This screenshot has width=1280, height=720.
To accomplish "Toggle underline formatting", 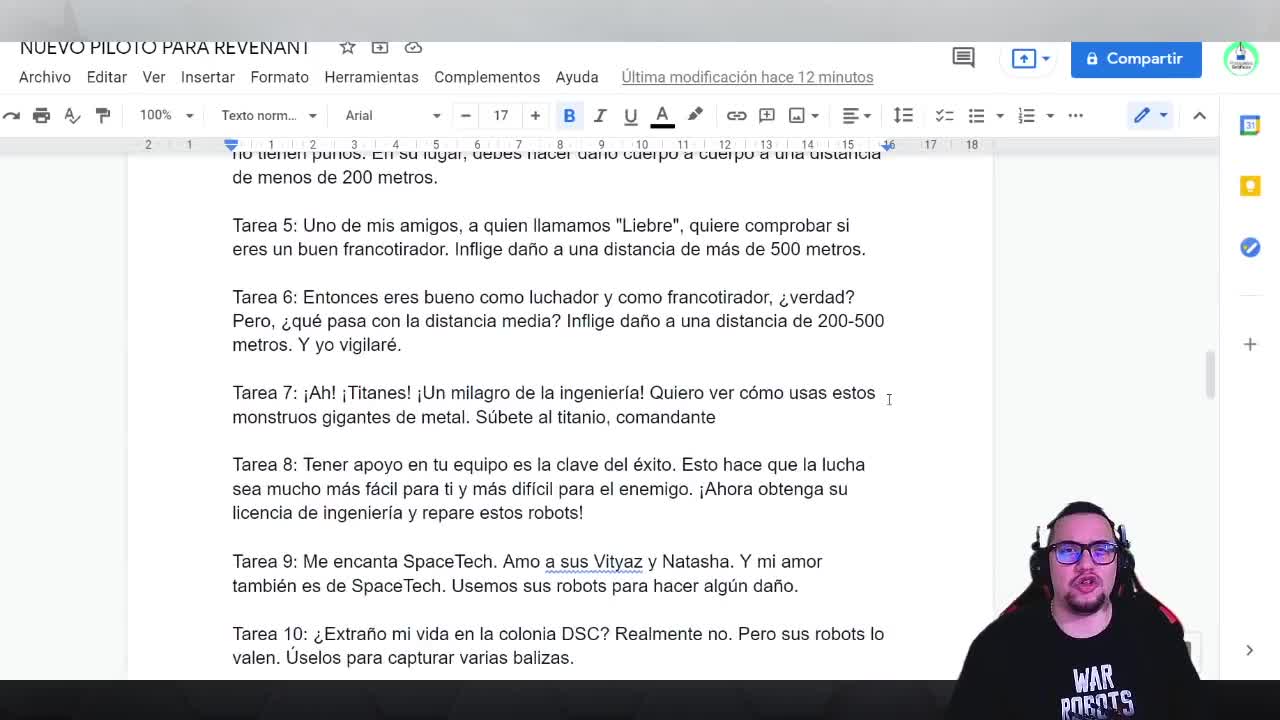I will 631,116.
